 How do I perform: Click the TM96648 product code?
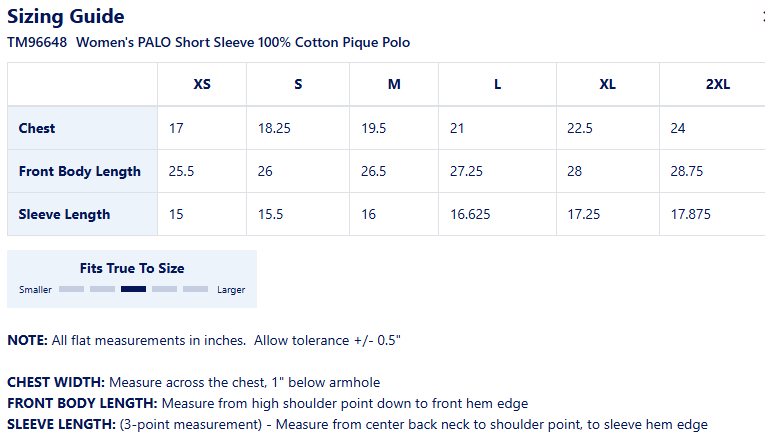point(37,43)
